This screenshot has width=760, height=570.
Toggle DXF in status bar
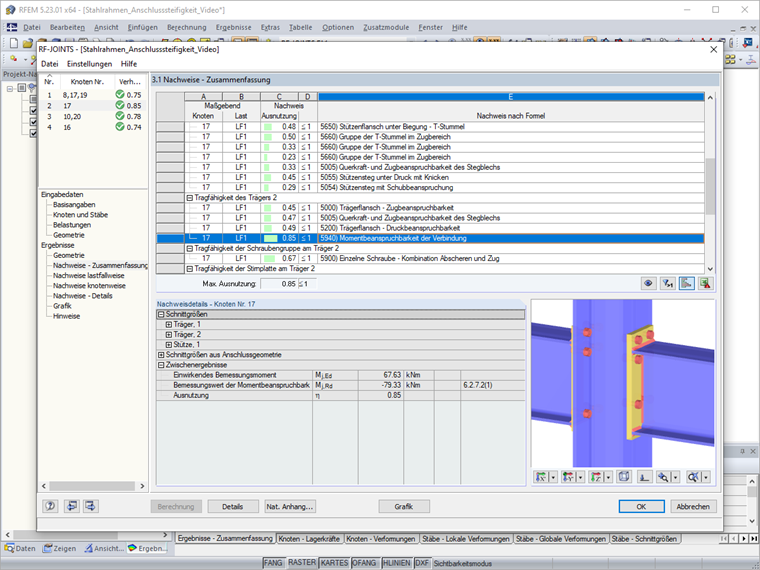click(422, 563)
